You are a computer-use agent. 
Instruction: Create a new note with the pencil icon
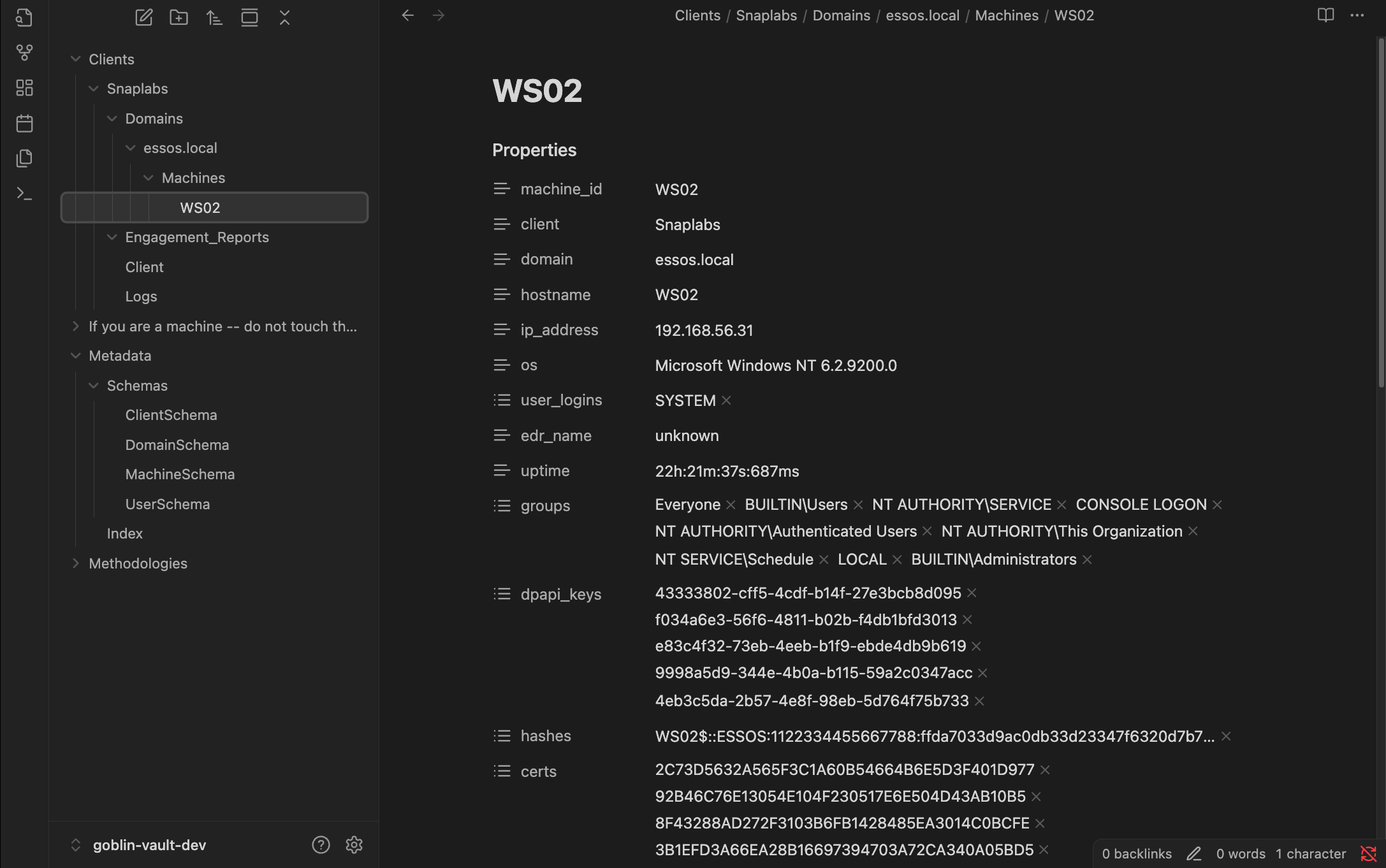[x=143, y=17]
